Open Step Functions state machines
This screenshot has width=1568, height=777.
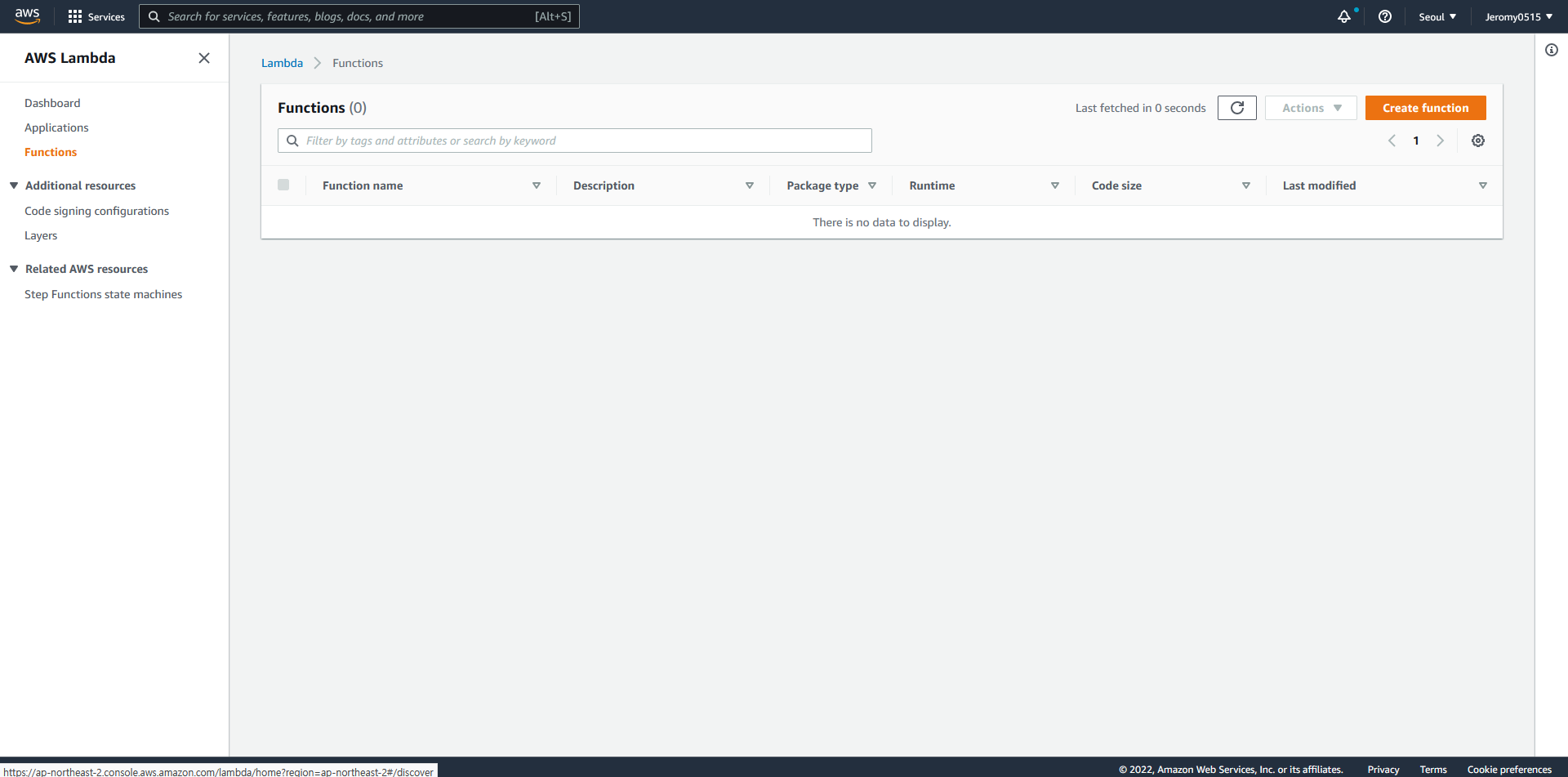(103, 294)
